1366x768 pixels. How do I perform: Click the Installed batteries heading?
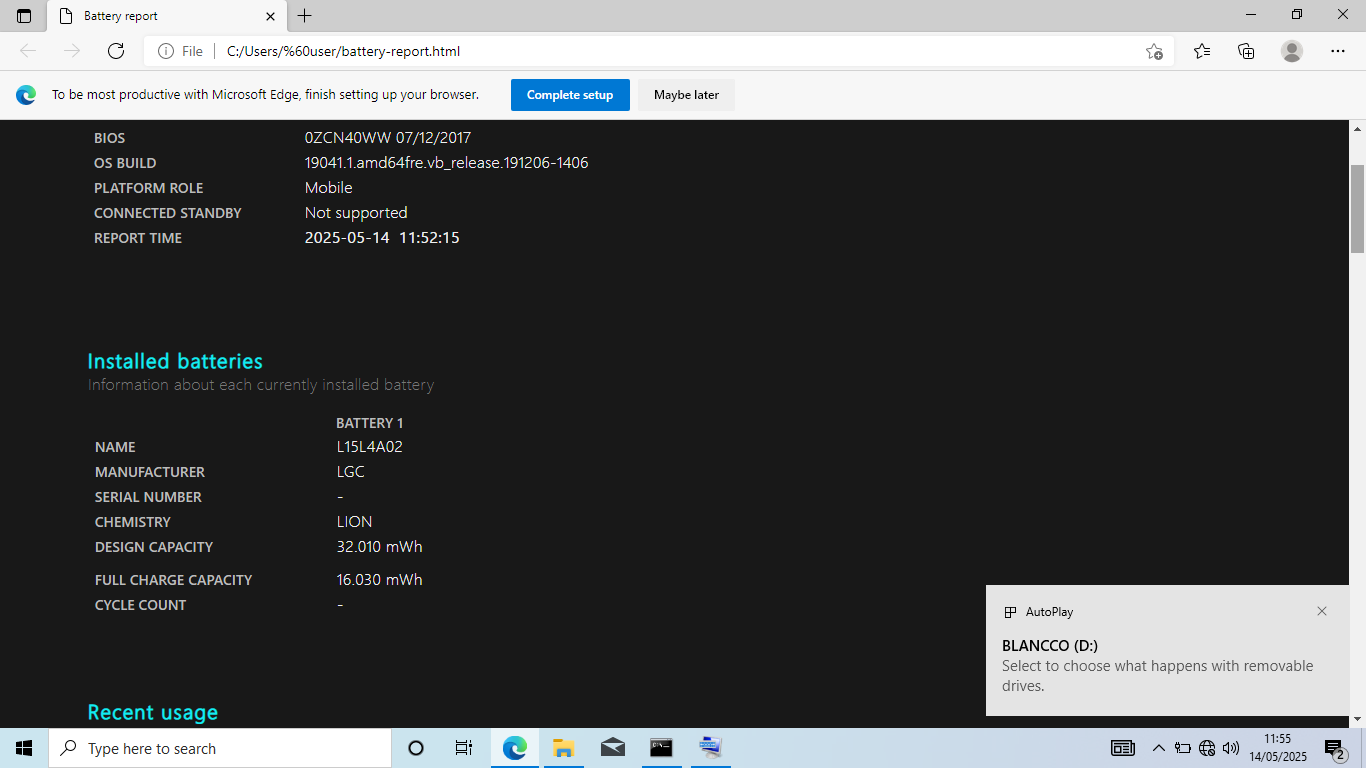pyautogui.click(x=175, y=361)
